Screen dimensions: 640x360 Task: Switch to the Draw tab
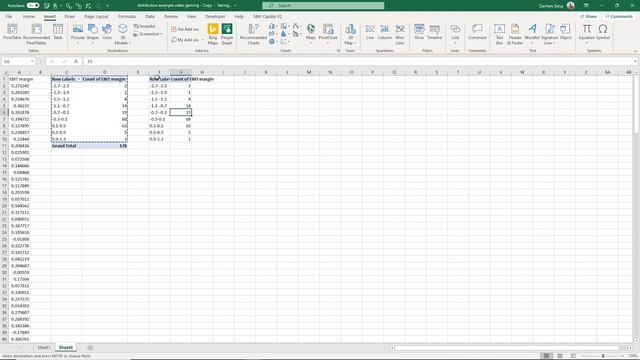[69, 16]
